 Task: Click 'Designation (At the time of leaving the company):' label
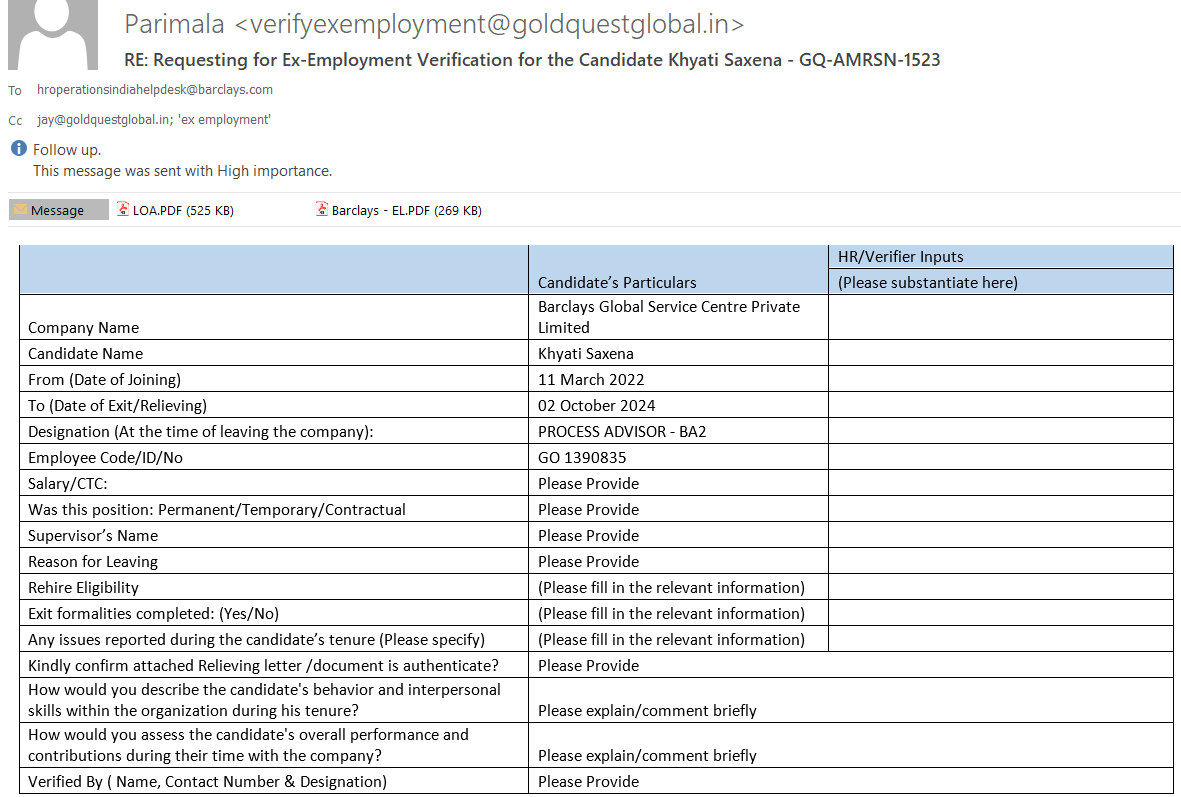tap(200, 432)
